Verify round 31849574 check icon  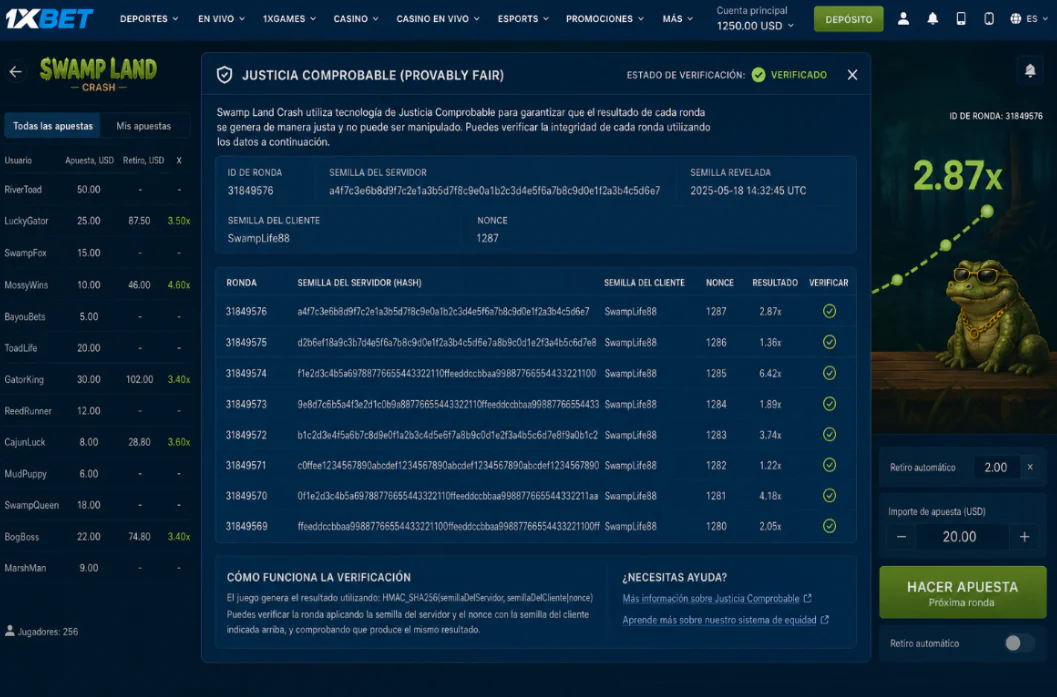[x=829, y=373]
